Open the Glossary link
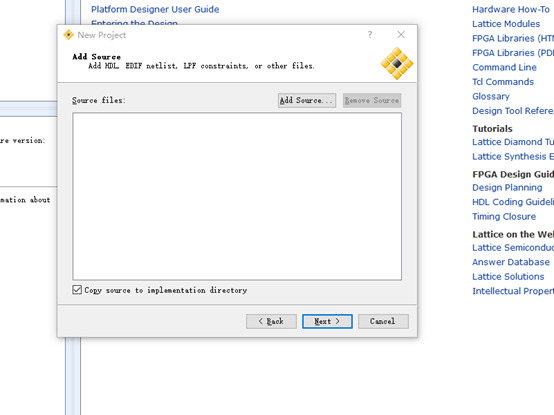Screen dimensions: 554x415 [491, 96]
